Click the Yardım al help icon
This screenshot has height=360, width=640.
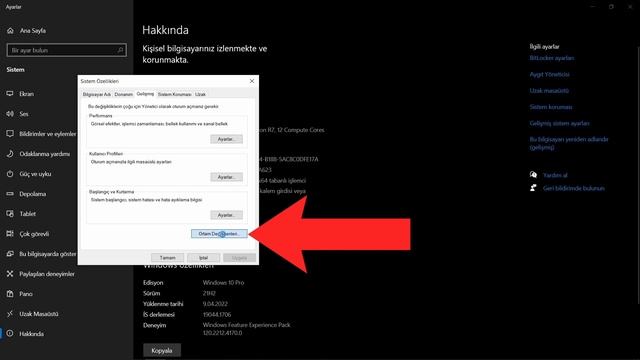(533, 175)
